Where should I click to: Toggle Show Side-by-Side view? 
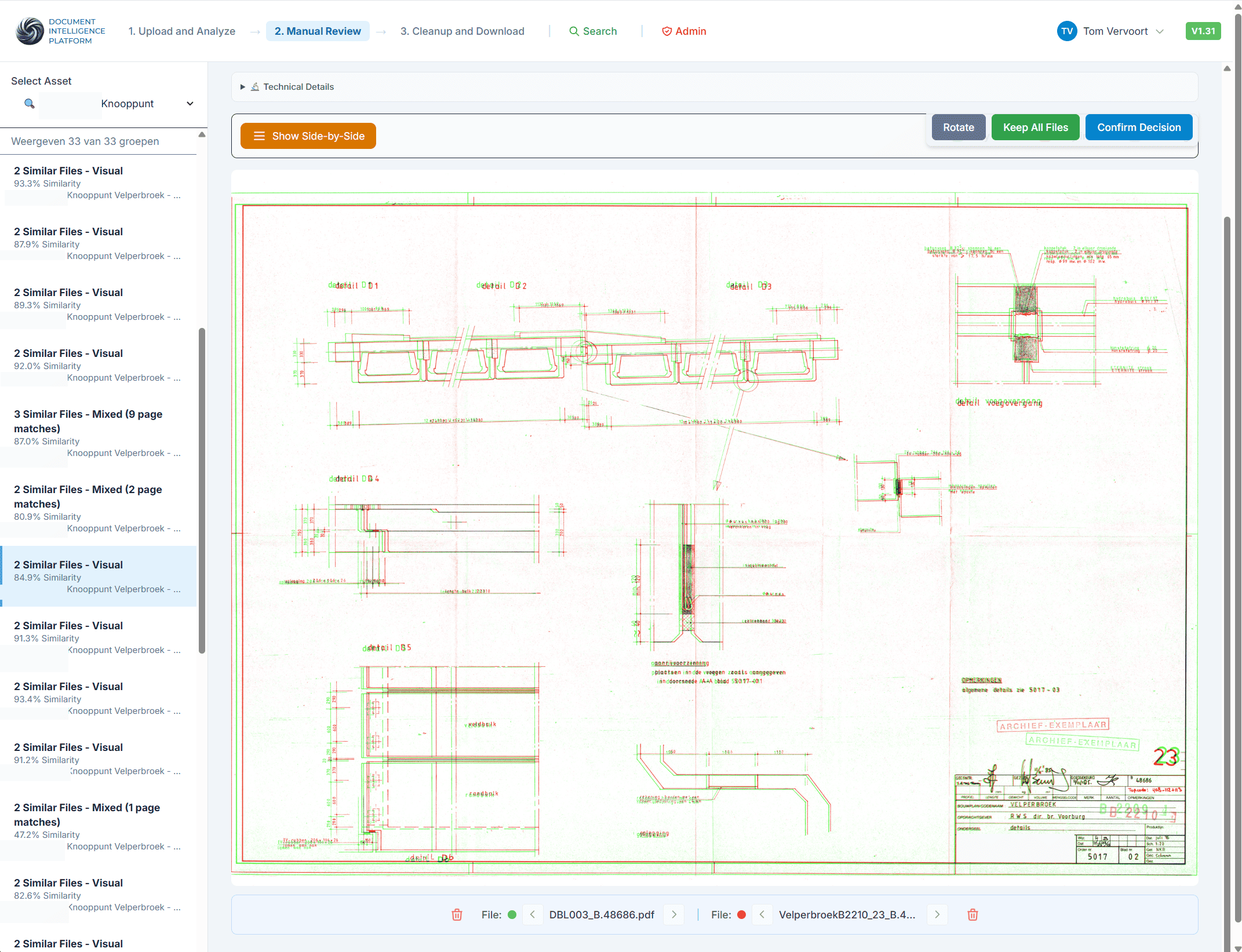click(x=308, y=136)
